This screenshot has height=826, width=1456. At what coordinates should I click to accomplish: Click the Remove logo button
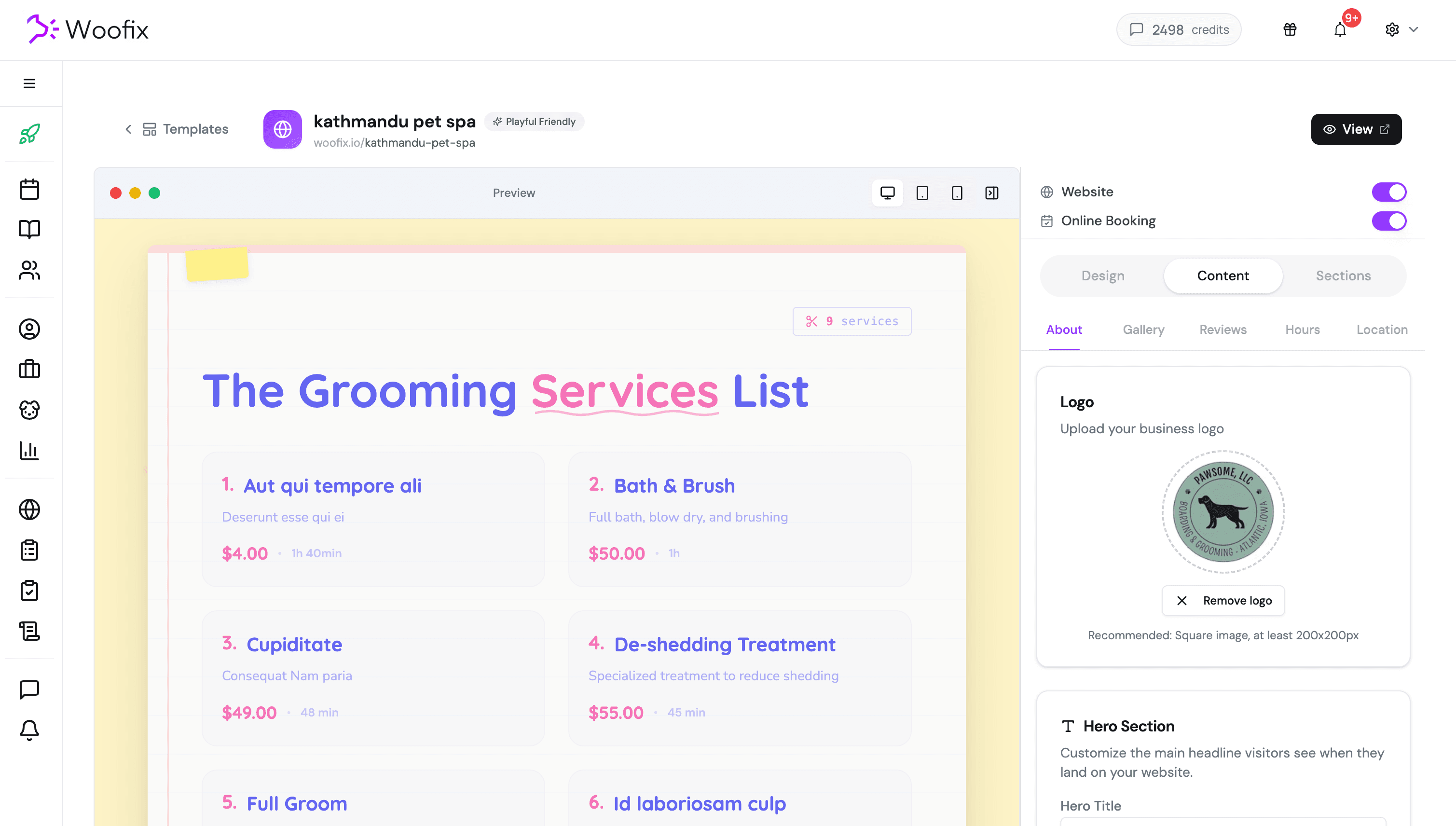pyautogui.click(x=1223, y=600)
